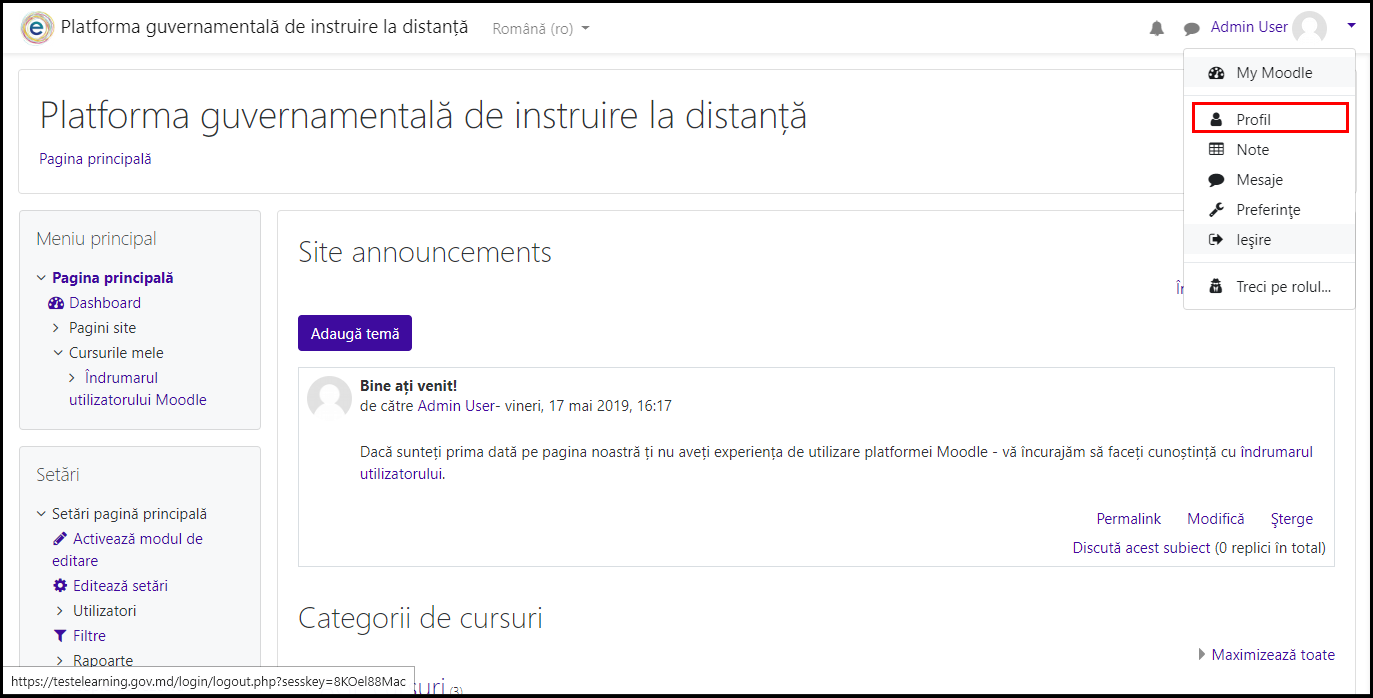Collapse Cursurile mele tree node
The width and height of the screenshot is (1373, 698).
tap(57, 353)
